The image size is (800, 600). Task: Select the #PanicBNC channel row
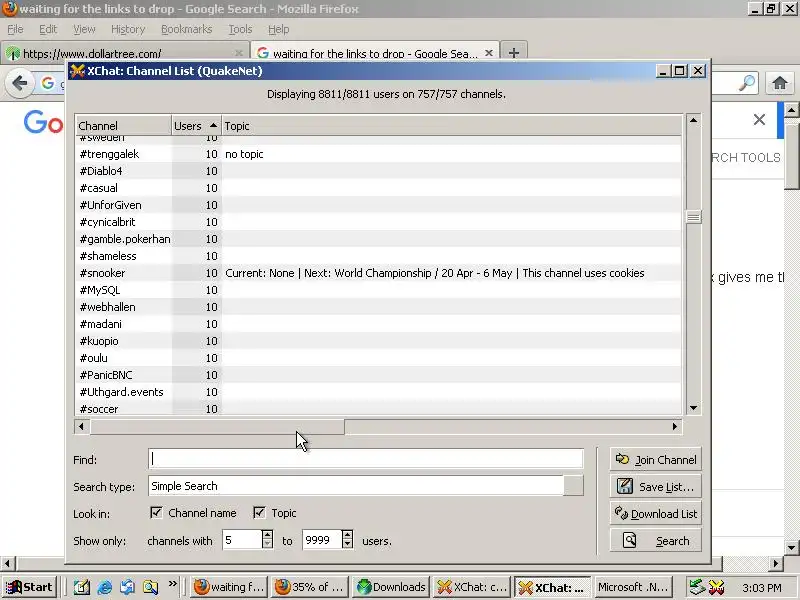pos(378,375)
